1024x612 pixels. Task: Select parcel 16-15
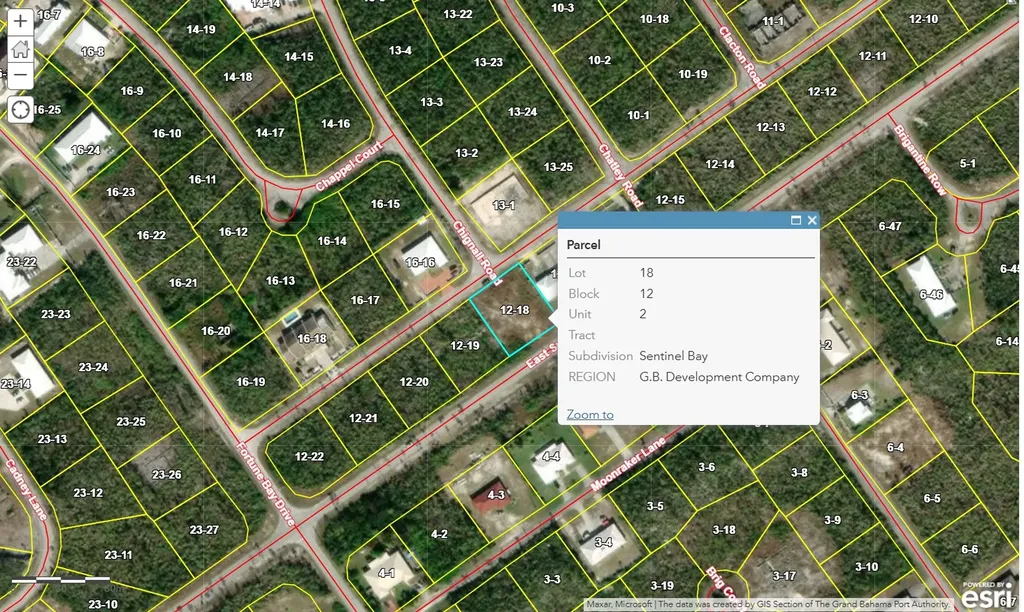(x=385, y=204)
